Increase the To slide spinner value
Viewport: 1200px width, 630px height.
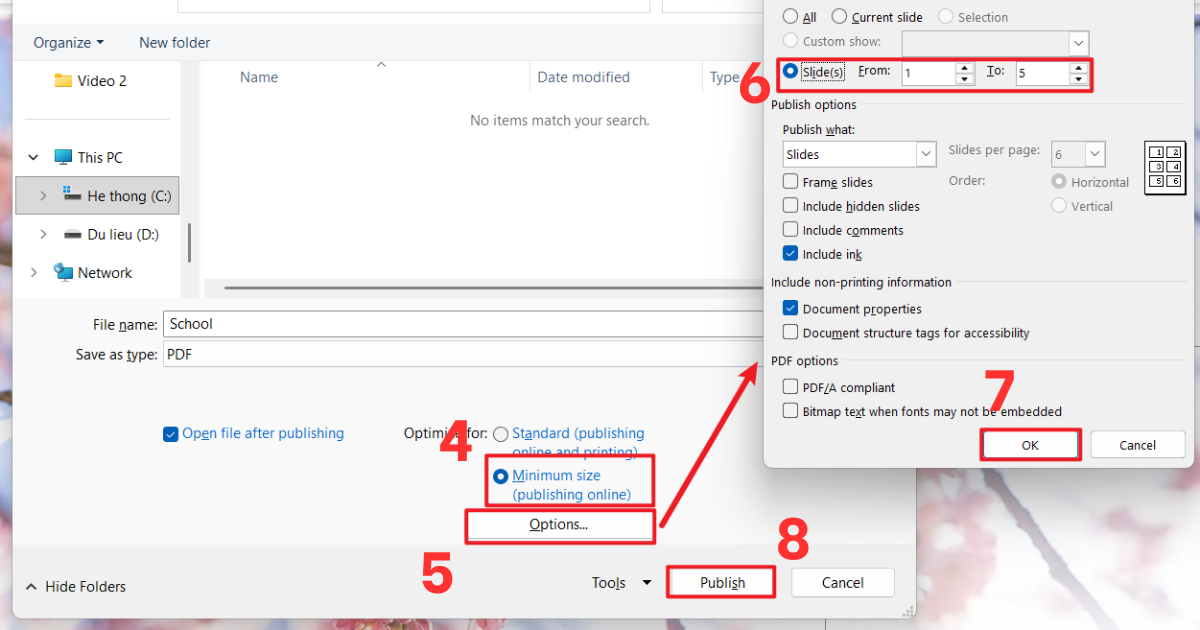click(x=1078, y=67)
